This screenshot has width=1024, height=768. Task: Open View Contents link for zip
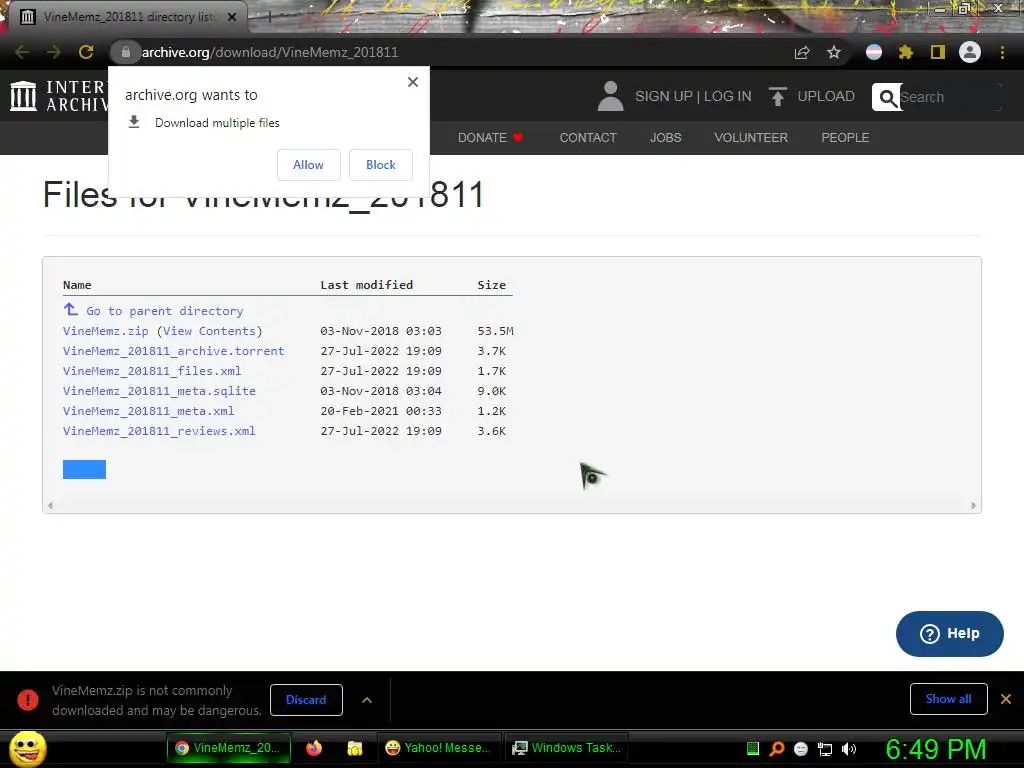click(209, 331)
